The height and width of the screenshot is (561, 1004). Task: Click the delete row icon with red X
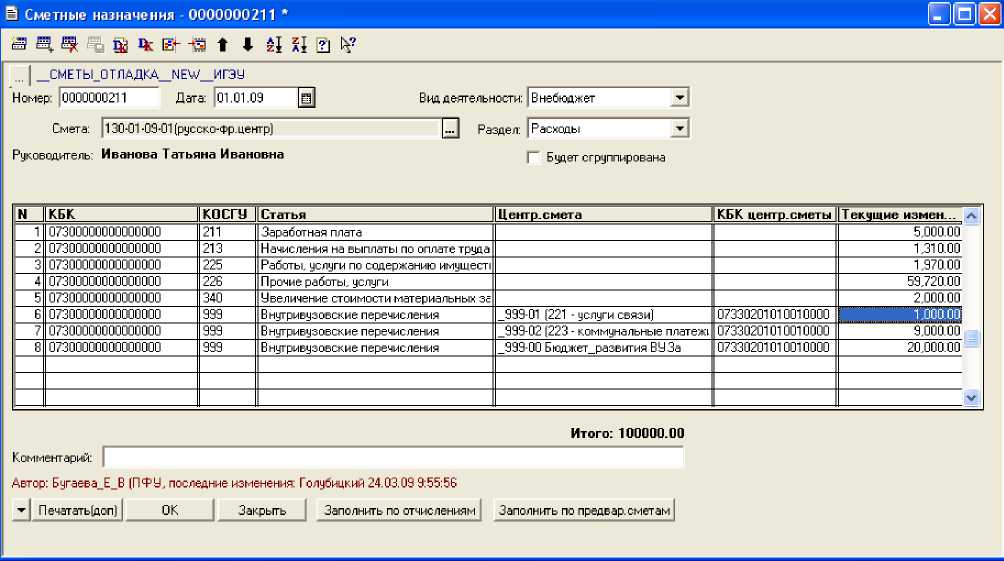pyautogui.click(x=69, y=44)
